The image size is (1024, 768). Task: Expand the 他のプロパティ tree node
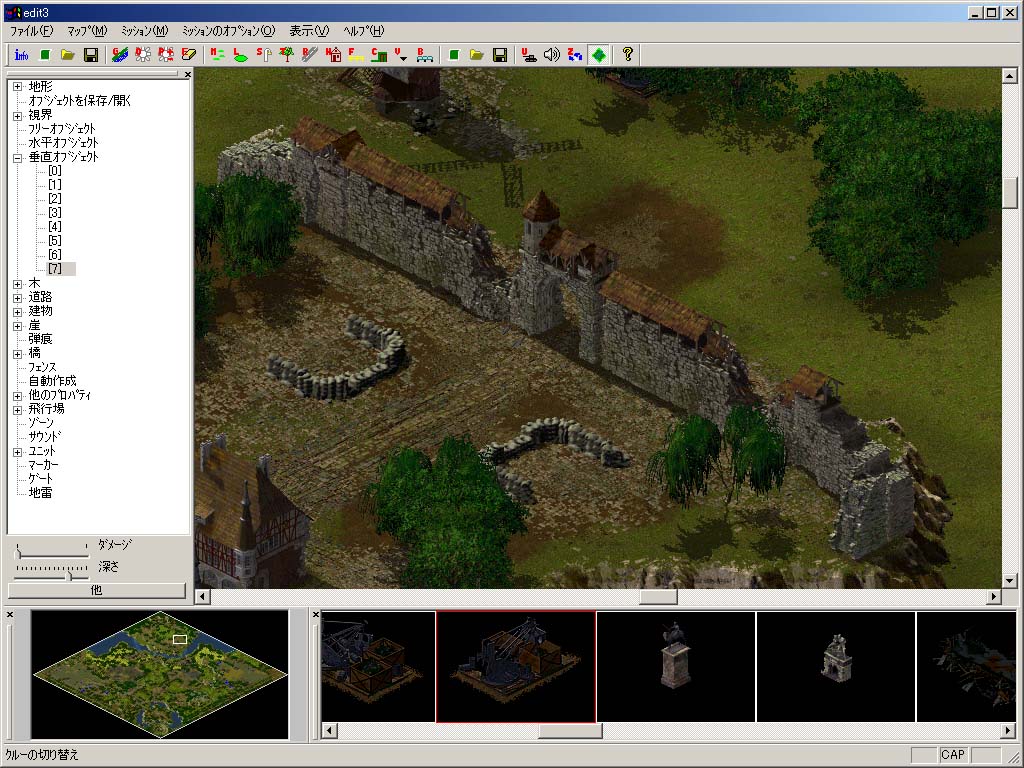click(x=18, y=396)
